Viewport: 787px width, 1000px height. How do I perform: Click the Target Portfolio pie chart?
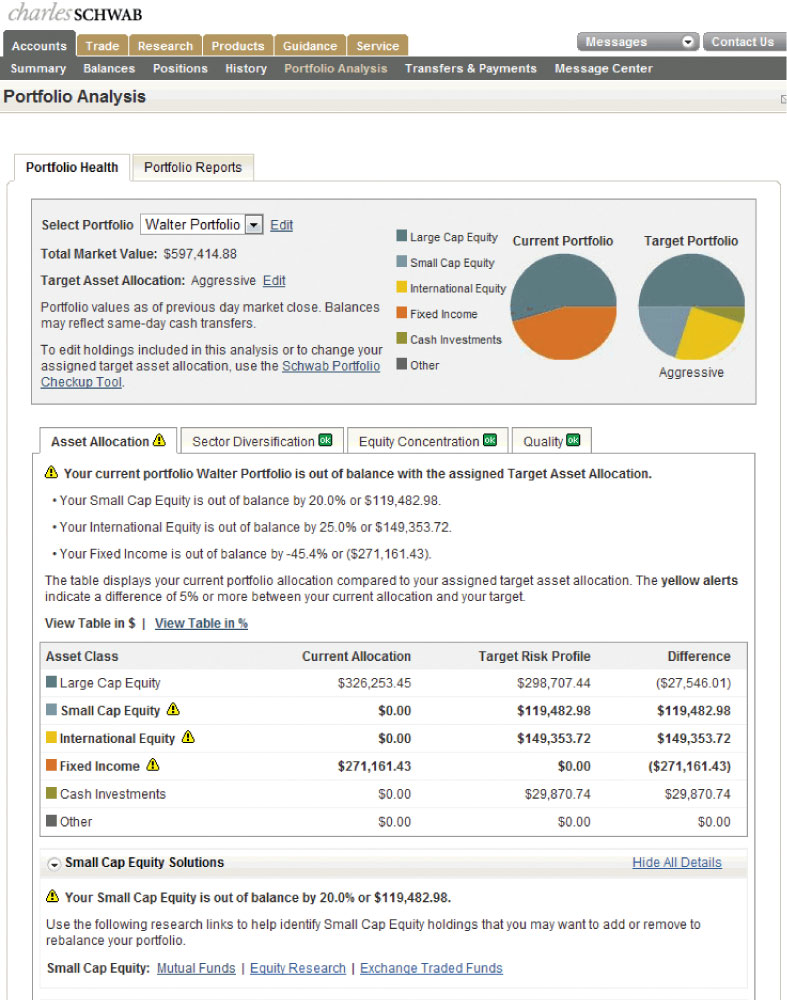pyautogui.click(x=691, y=307)
